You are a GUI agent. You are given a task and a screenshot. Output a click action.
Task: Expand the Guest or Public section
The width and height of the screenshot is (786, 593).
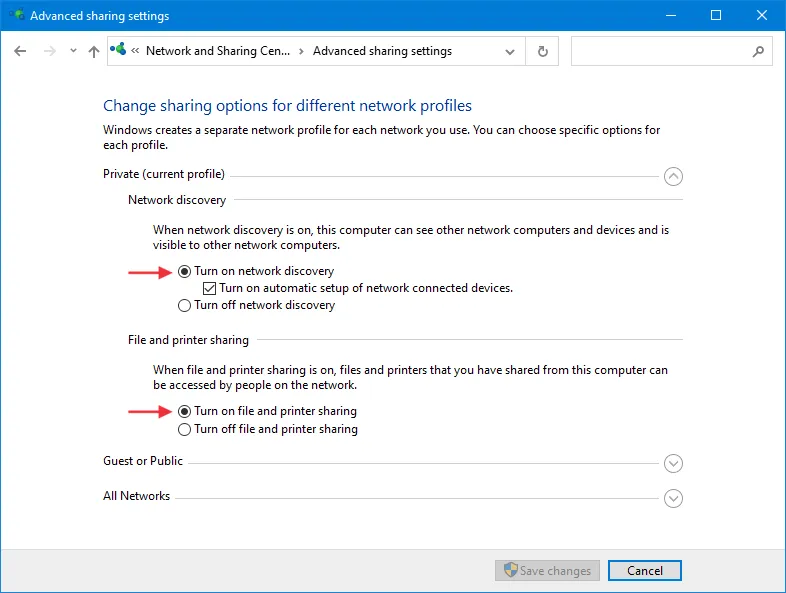pos(673,463)
